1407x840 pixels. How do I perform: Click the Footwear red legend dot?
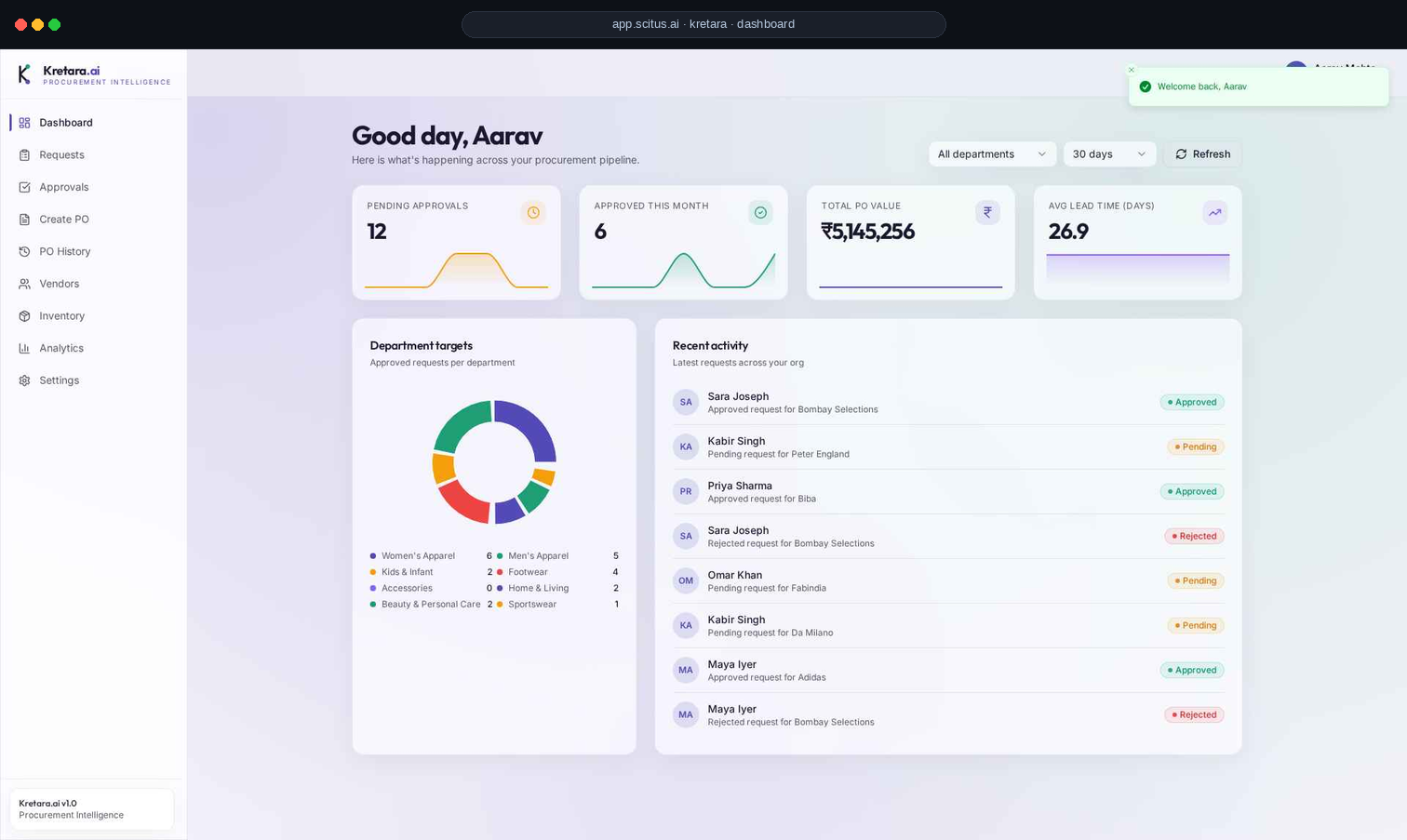click(x=500, y=572)
